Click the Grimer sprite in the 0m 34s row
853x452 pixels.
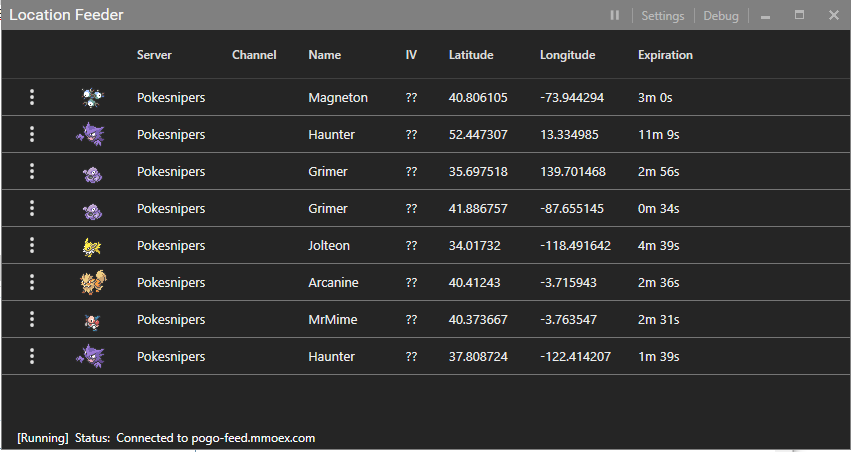click(x=92, y=211)
